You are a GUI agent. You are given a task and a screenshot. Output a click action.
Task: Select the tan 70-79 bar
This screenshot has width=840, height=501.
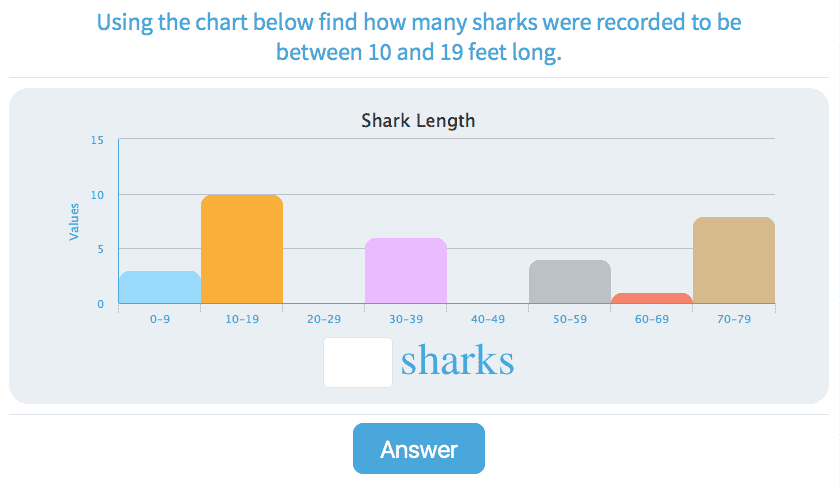[734, 261]
